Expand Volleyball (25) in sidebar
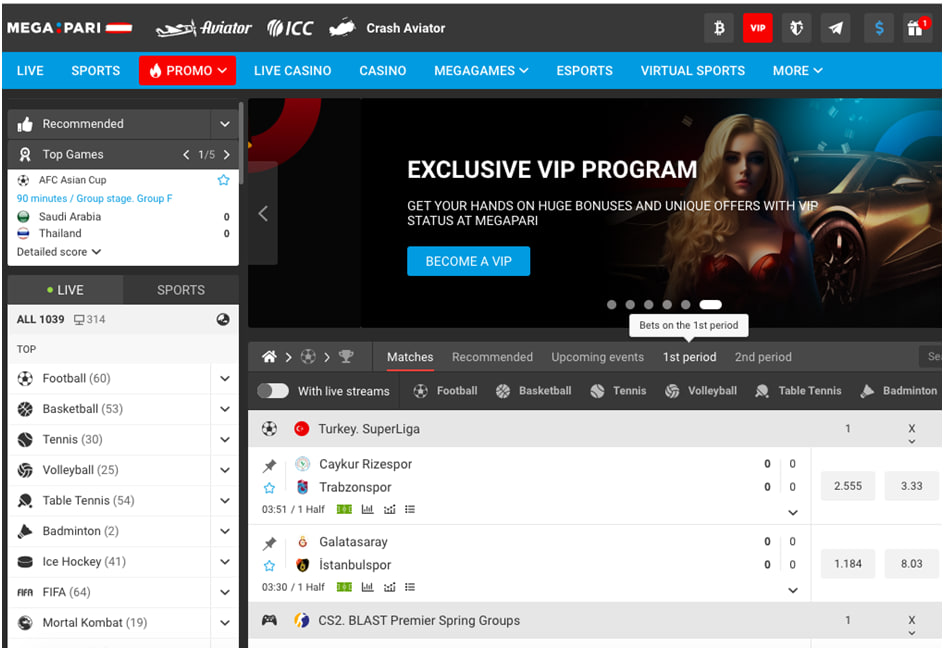The height and width of the screenshot is (650, 944). 225,470
